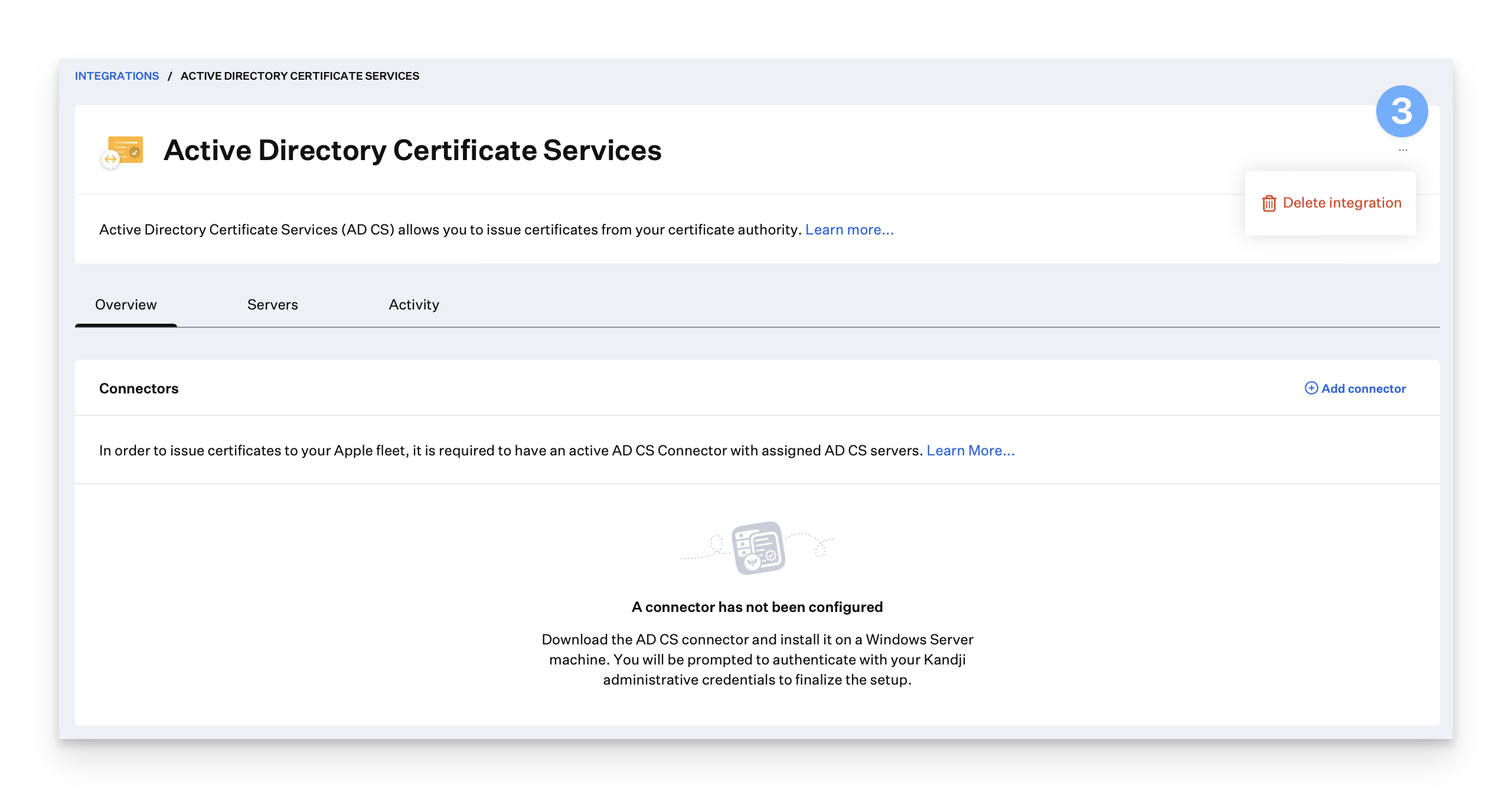The height and width of the screenshot is (798, 1512).
Task: Follow the Learn more link in description
Action: click(x=849, y=230)
